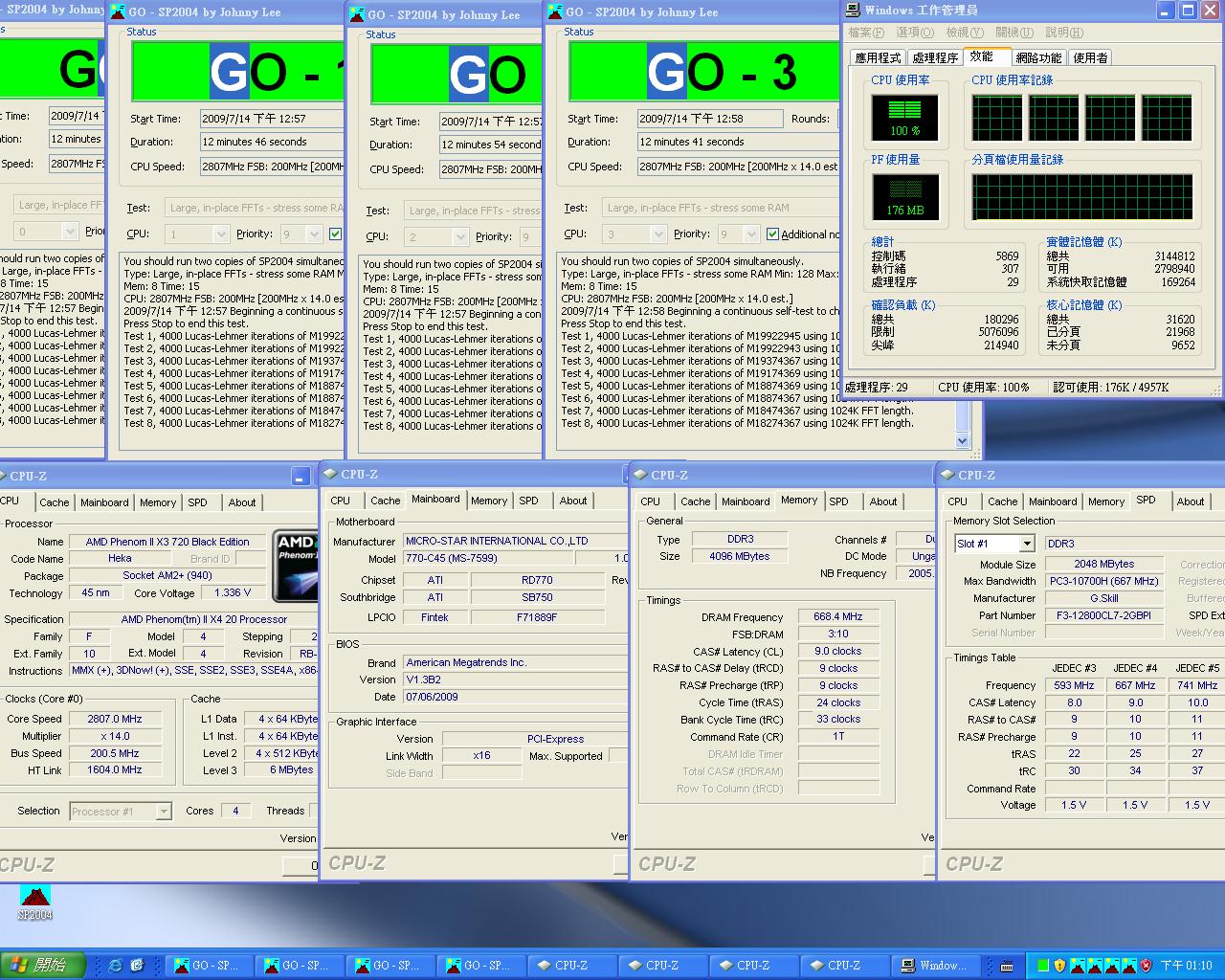Image resolution: width=1225 pixels, height=980 pixels.
Task: Click the page file usage history graph
Action: (1082, 196)
